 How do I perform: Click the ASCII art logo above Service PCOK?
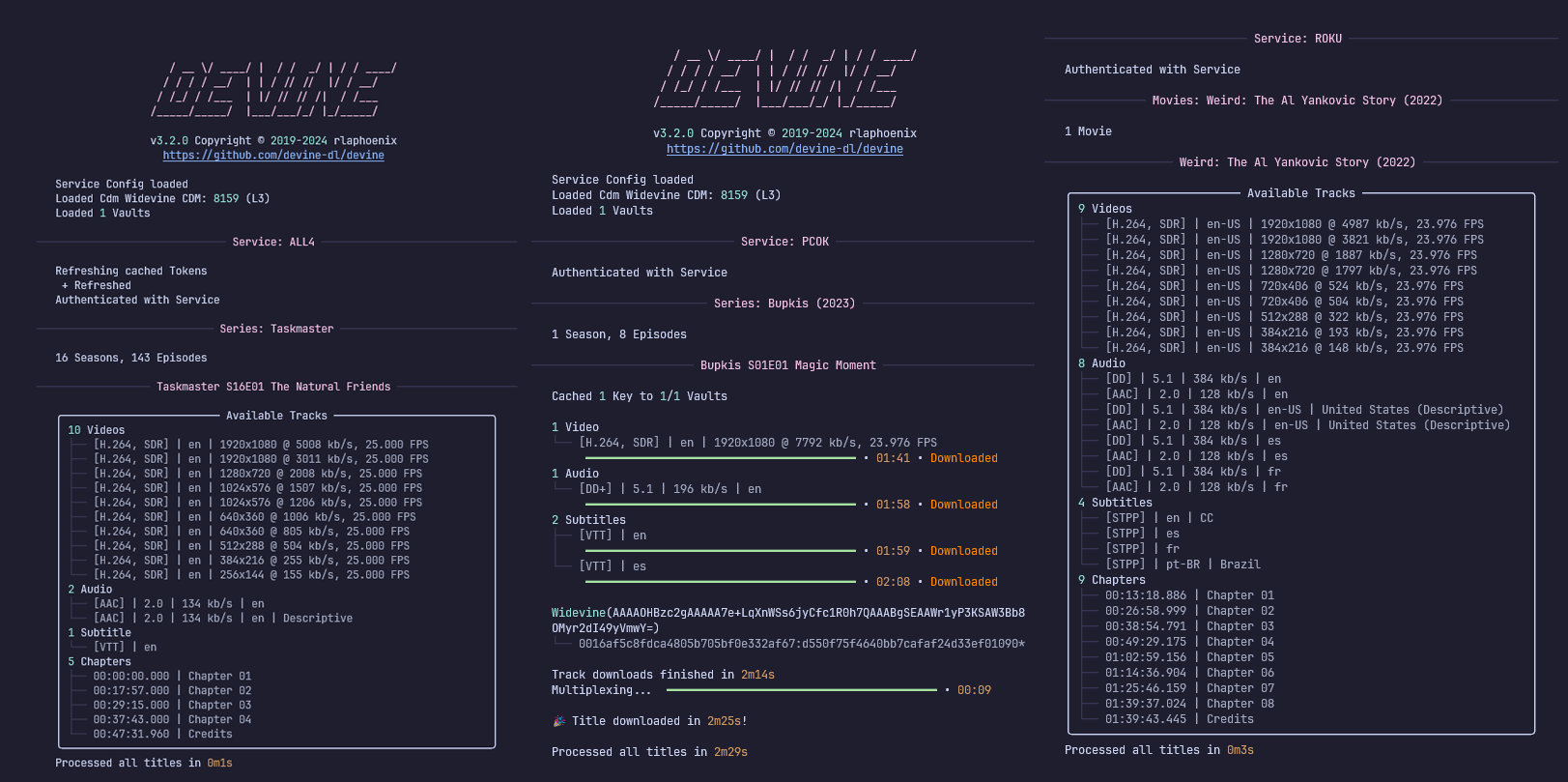click(784, 78)
